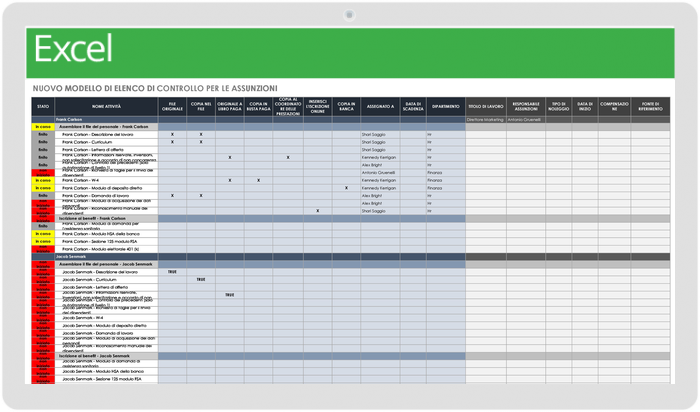
Task: Click the DATA DI INIZIO header
Action: pyautogui.click(x=585, y=107)
